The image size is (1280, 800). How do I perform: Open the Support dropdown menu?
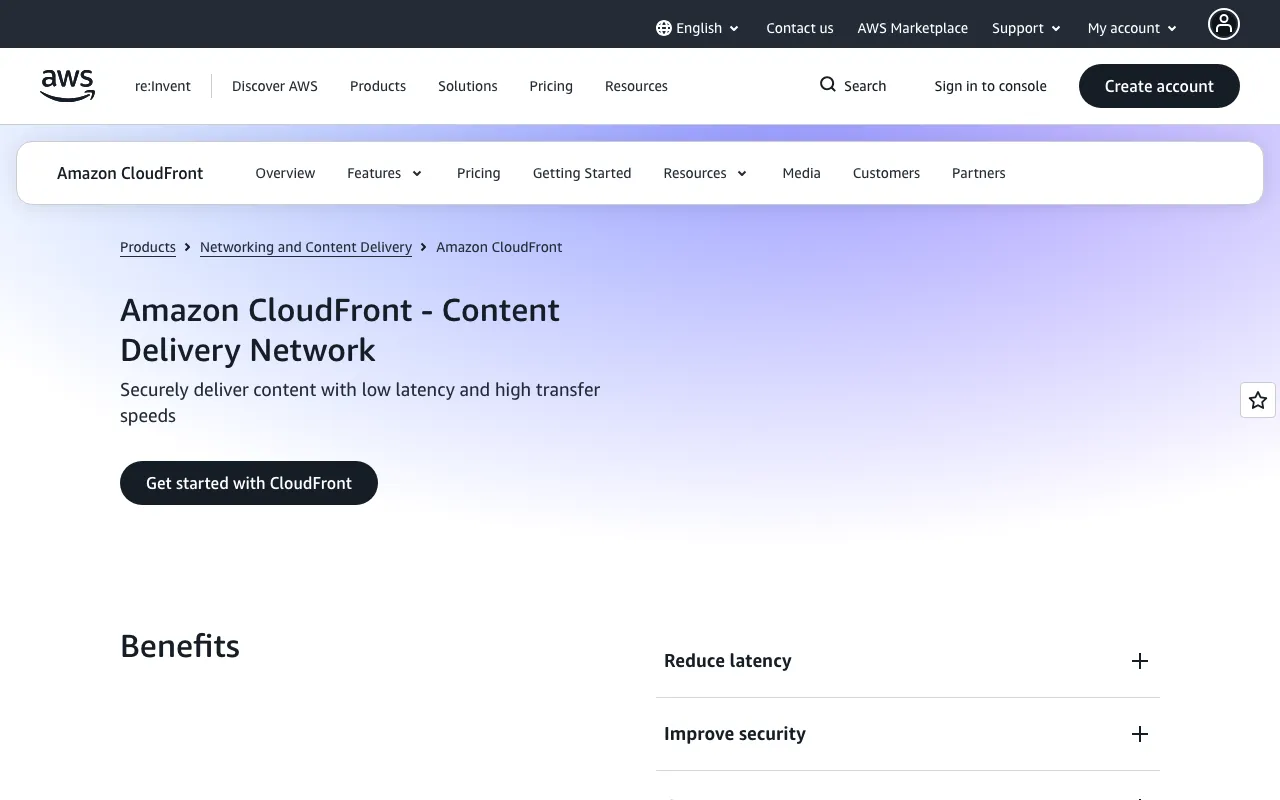click(1027, 28)
